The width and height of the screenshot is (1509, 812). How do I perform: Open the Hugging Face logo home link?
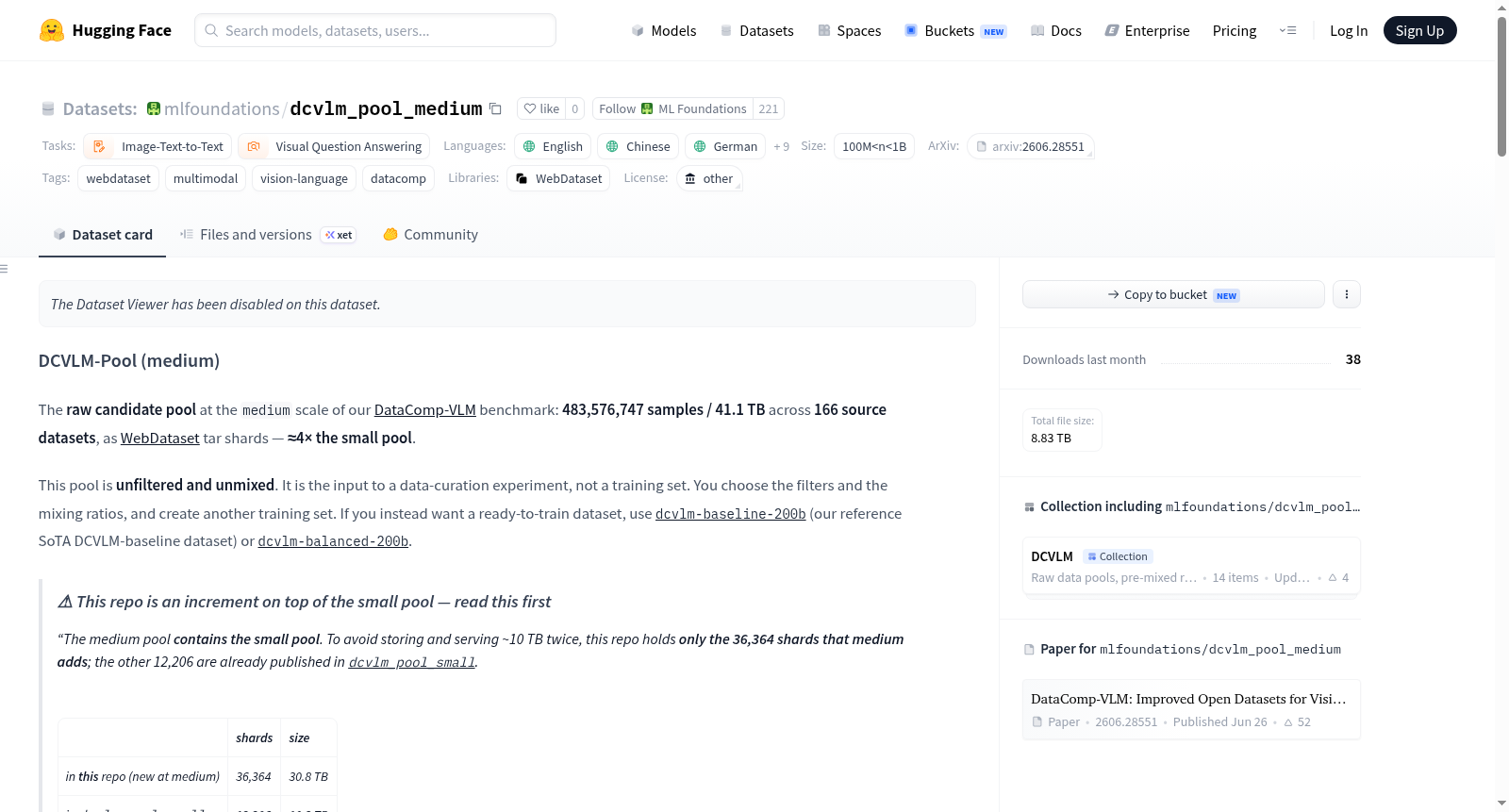(105, 30)
